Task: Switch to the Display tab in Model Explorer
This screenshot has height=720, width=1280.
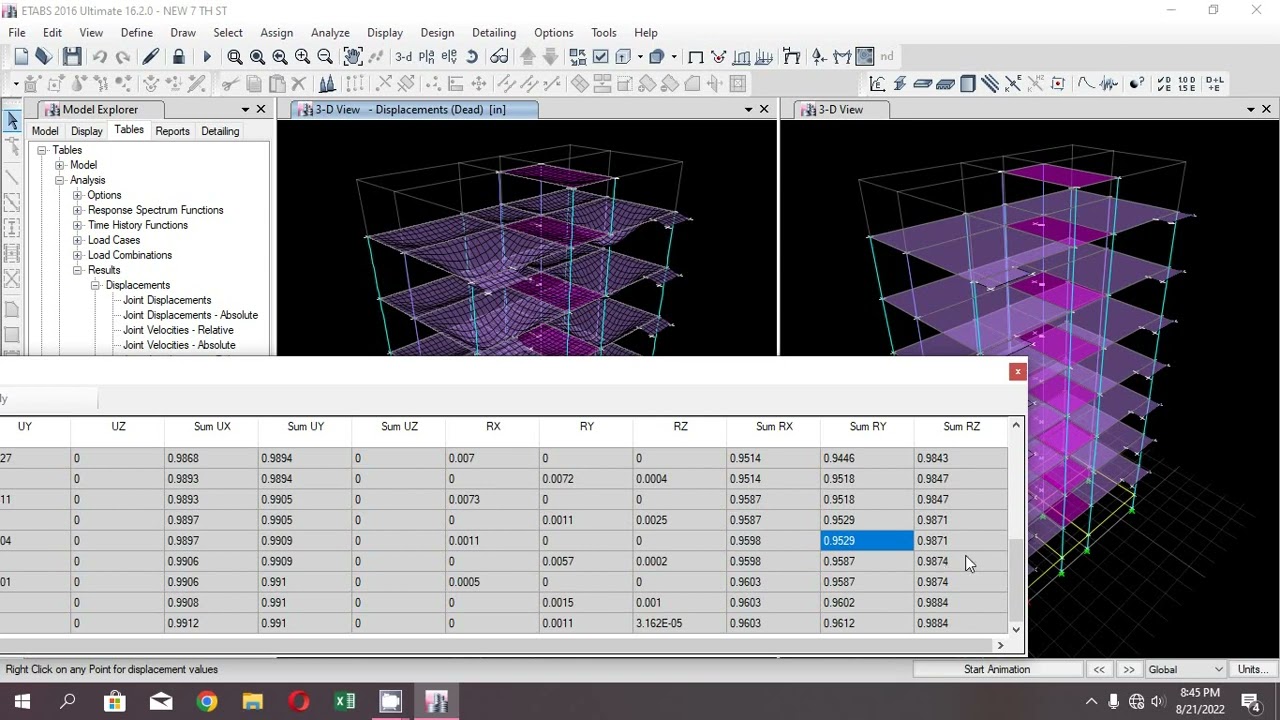Action: [87, 131]
